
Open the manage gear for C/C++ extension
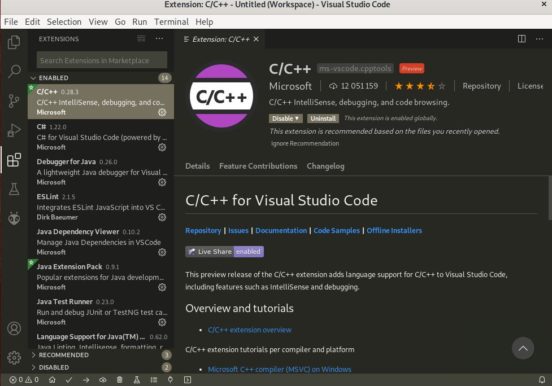tap(162, 112)
